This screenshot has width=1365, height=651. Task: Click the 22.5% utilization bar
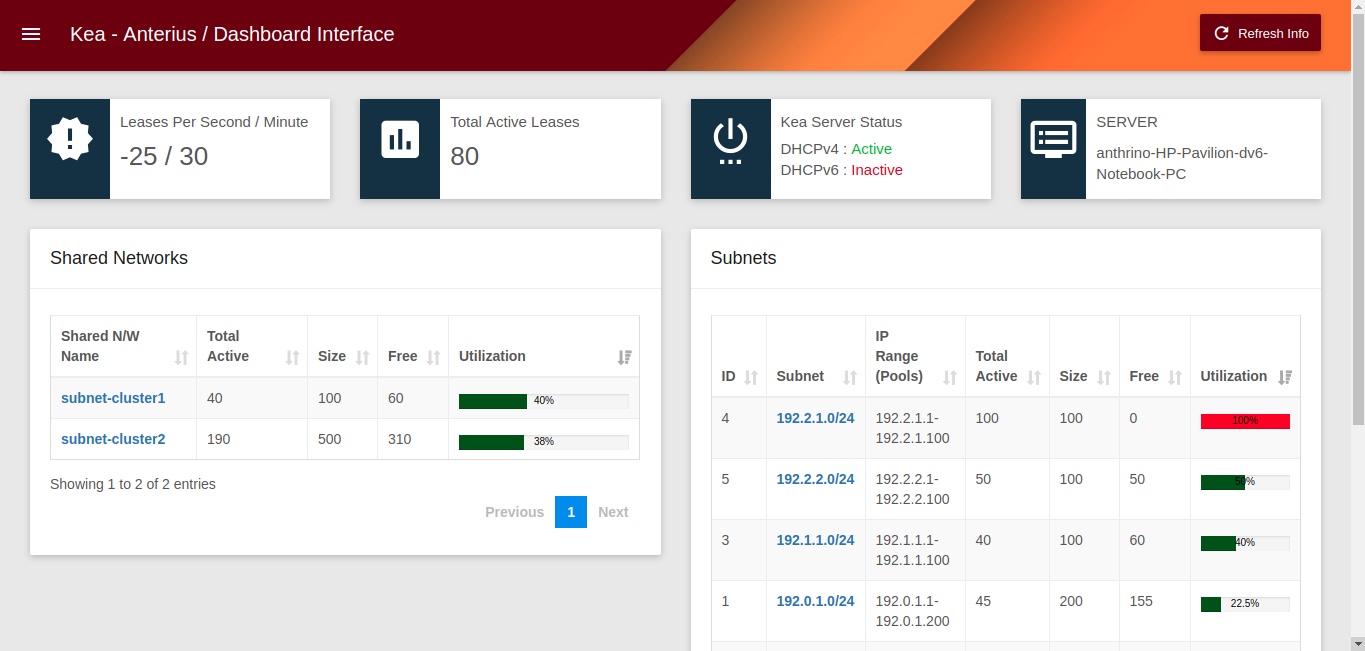pos(1245,604)
